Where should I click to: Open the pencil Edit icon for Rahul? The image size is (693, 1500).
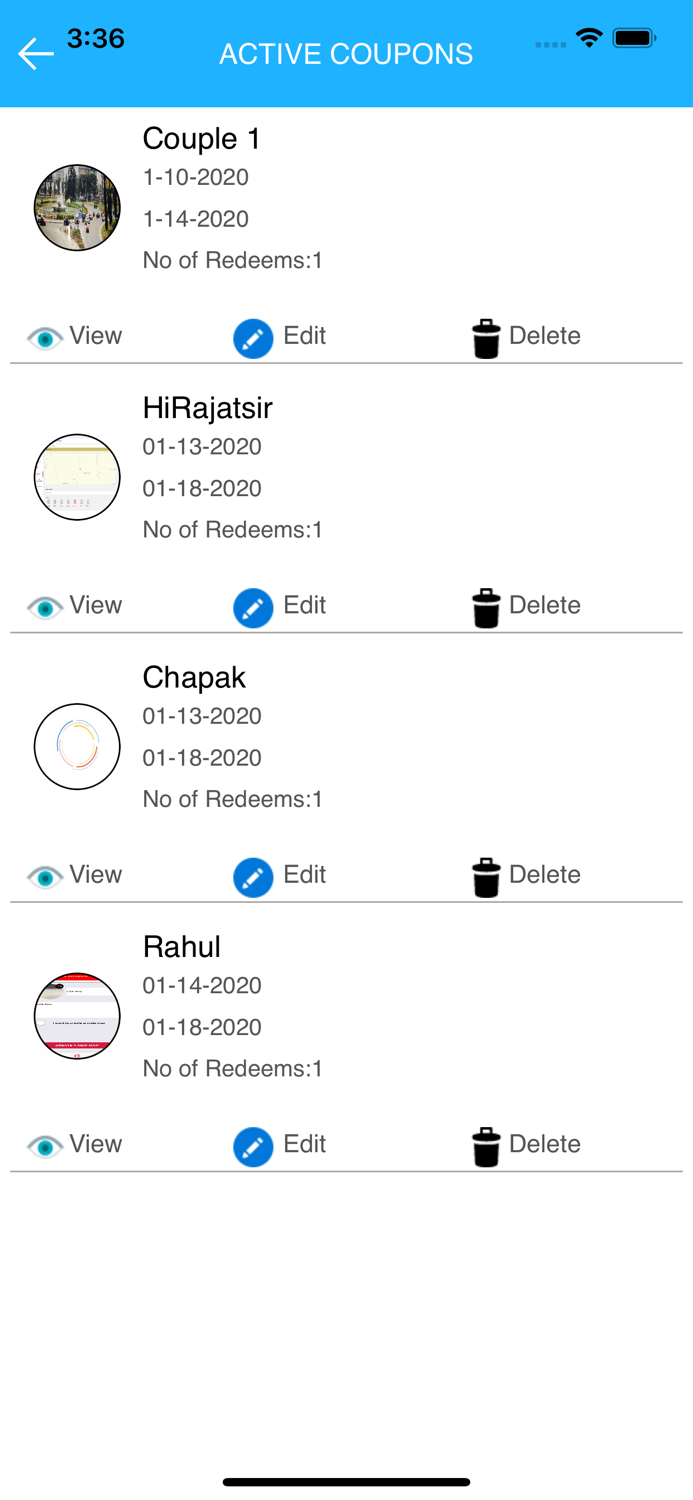click(x=253, y=1147)
